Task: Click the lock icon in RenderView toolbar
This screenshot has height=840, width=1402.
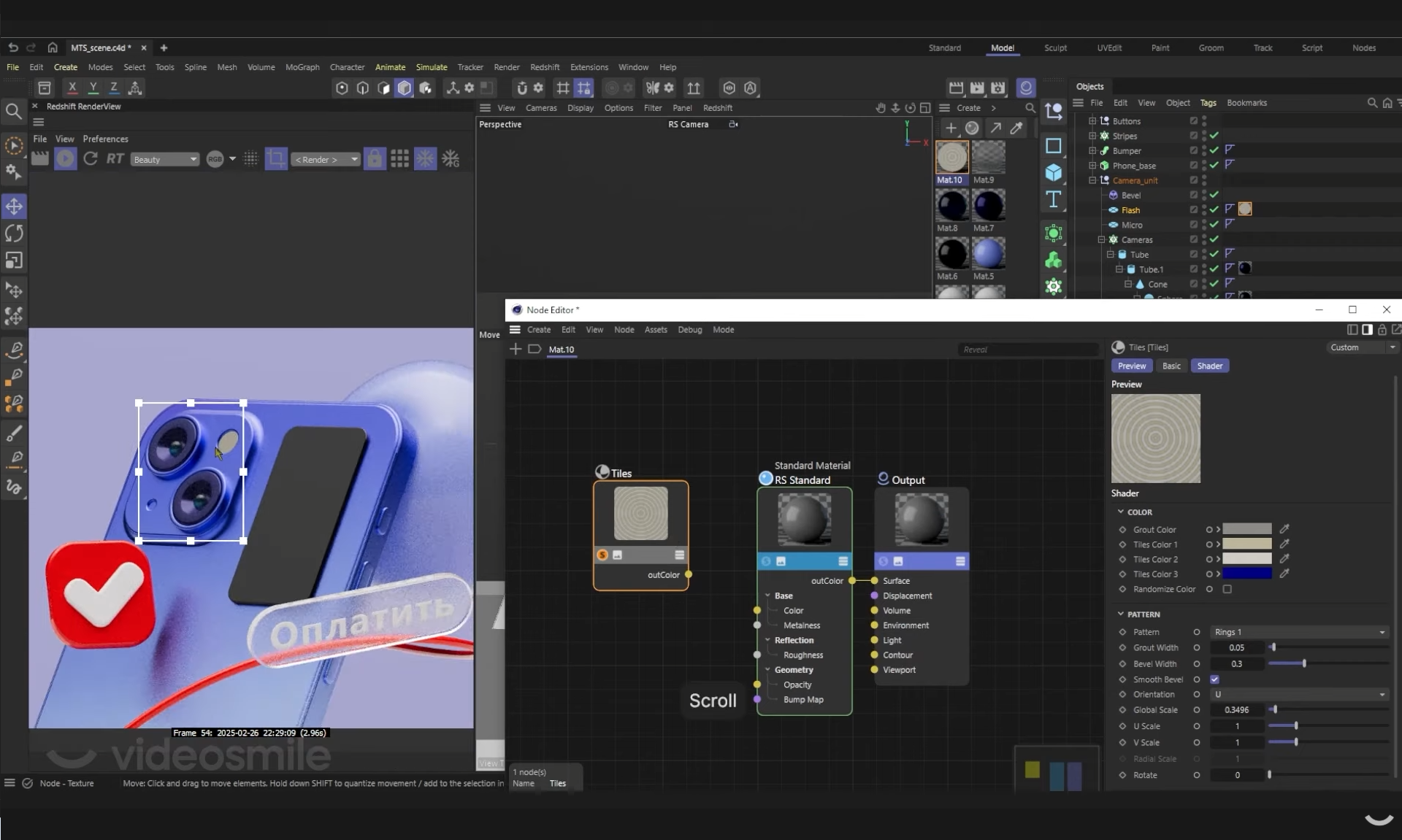Action: pyautogui.click(x=375, y=158)
